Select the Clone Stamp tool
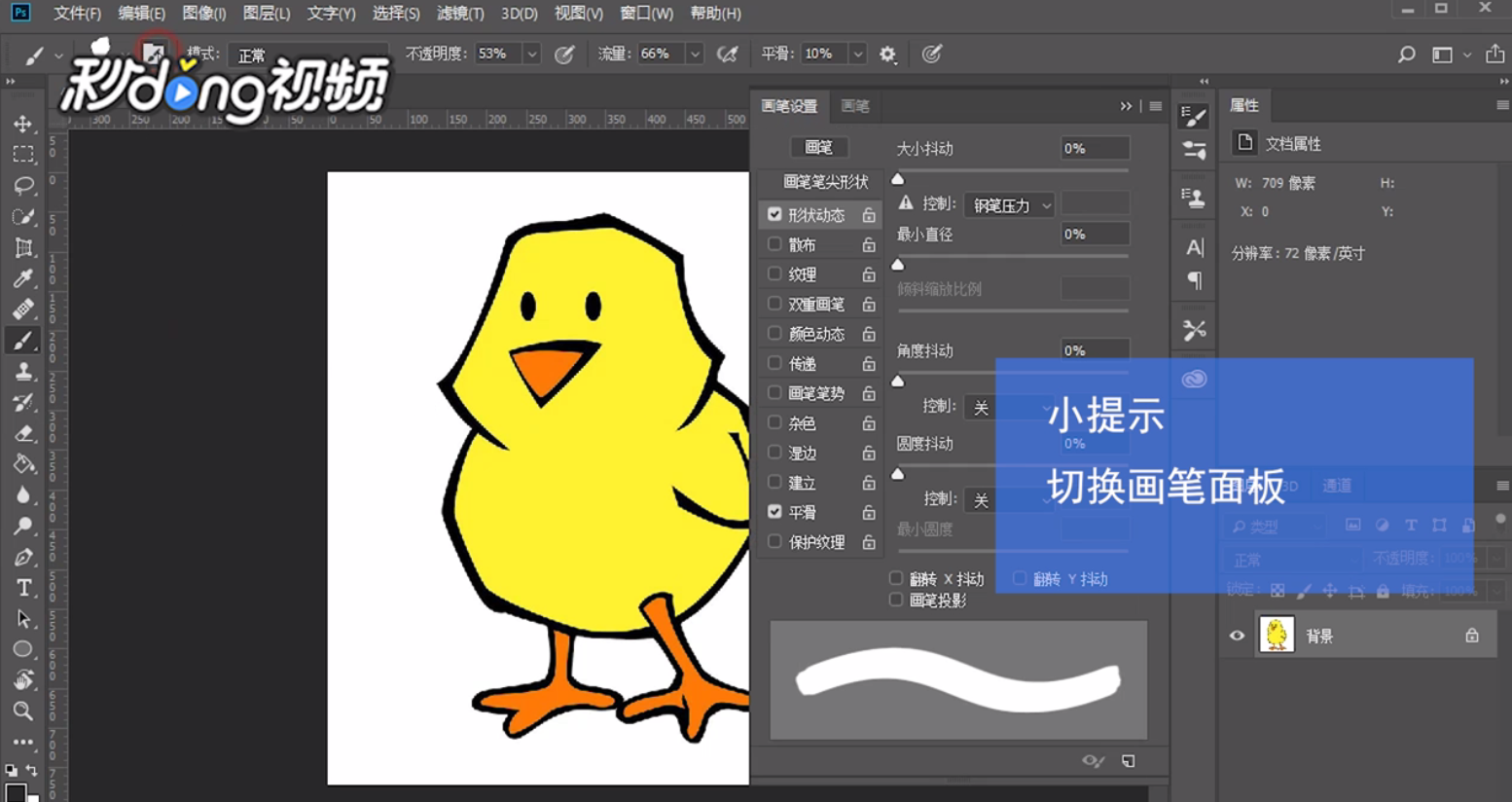 [23, 372]
